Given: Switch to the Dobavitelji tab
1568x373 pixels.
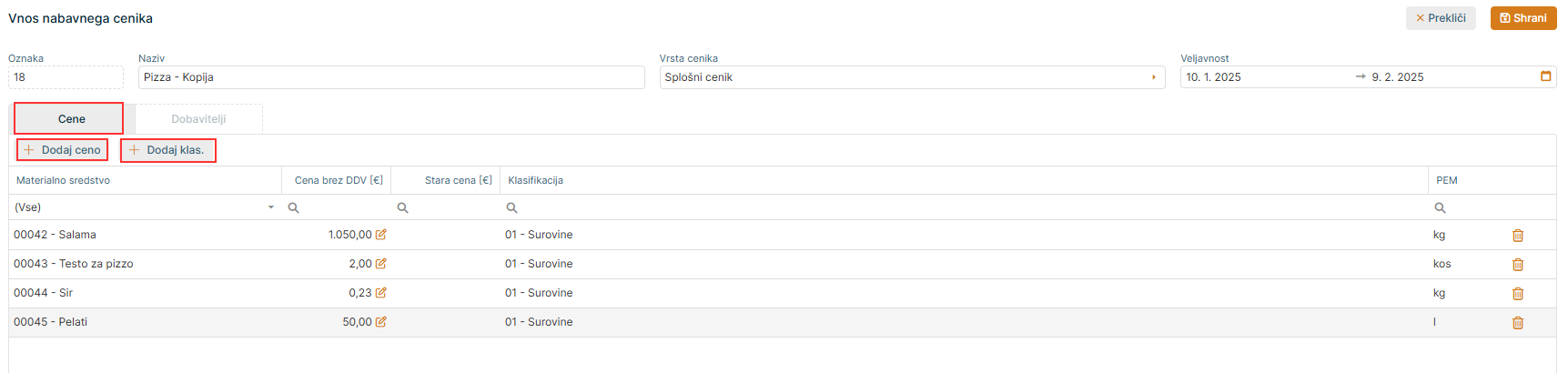Looking at the screenshot, I should click(198, 119).
